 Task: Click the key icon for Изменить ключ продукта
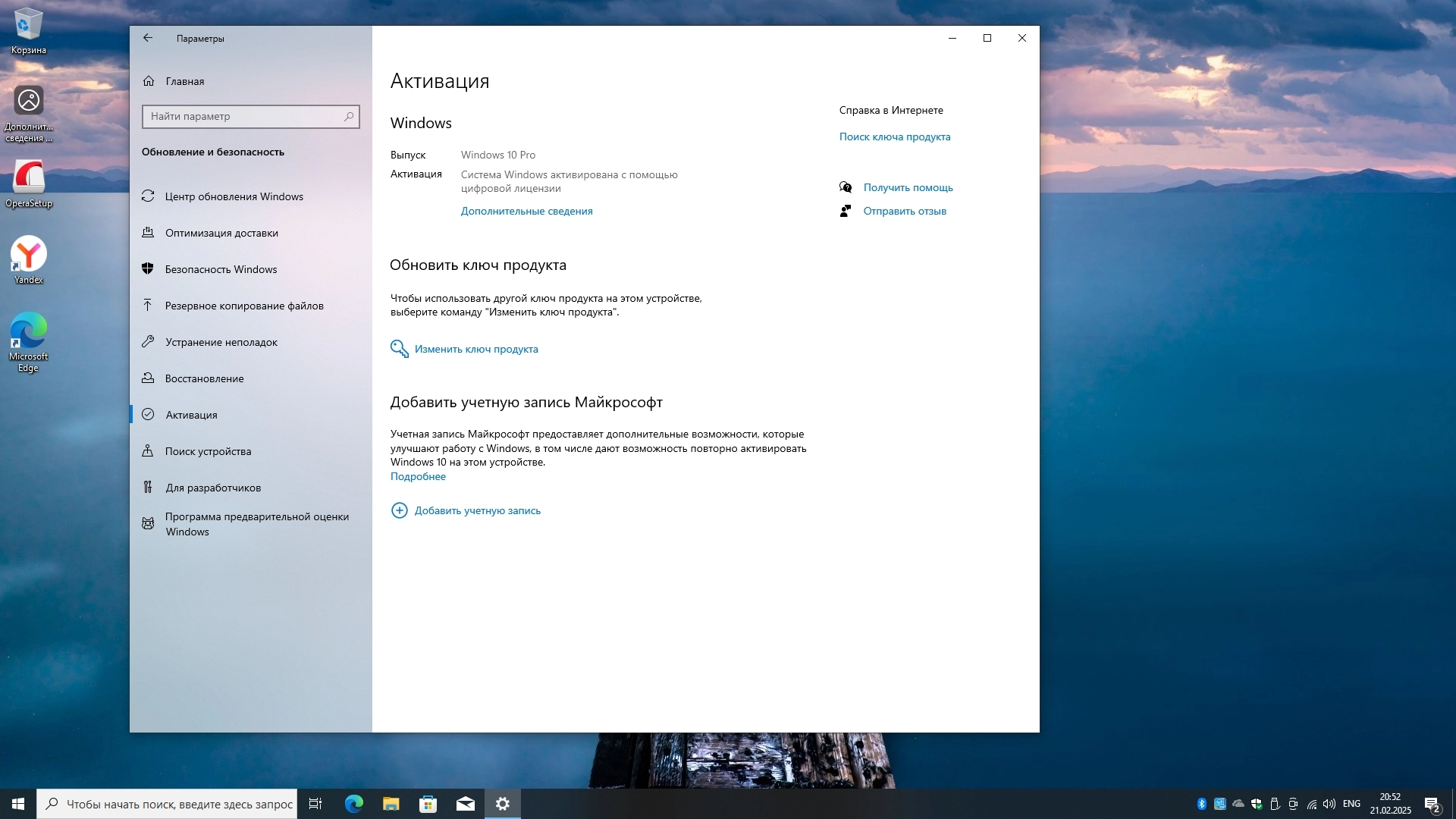click(x=399, y=349)
